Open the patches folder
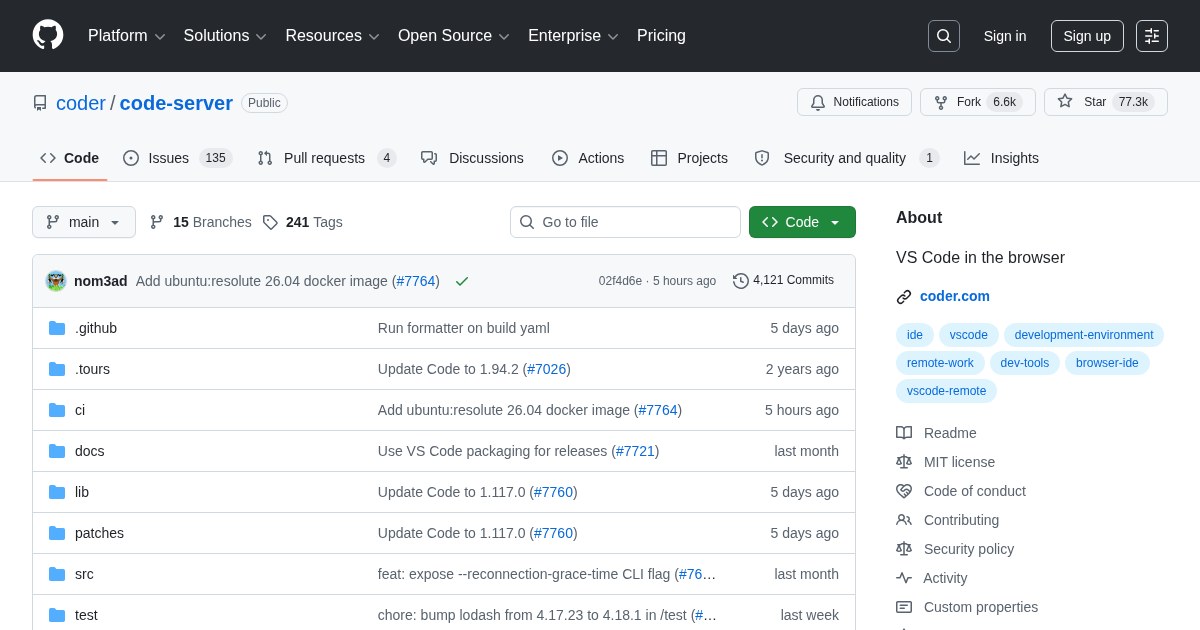This screenshot has width=1200, height=630. [x=99, y=533]
